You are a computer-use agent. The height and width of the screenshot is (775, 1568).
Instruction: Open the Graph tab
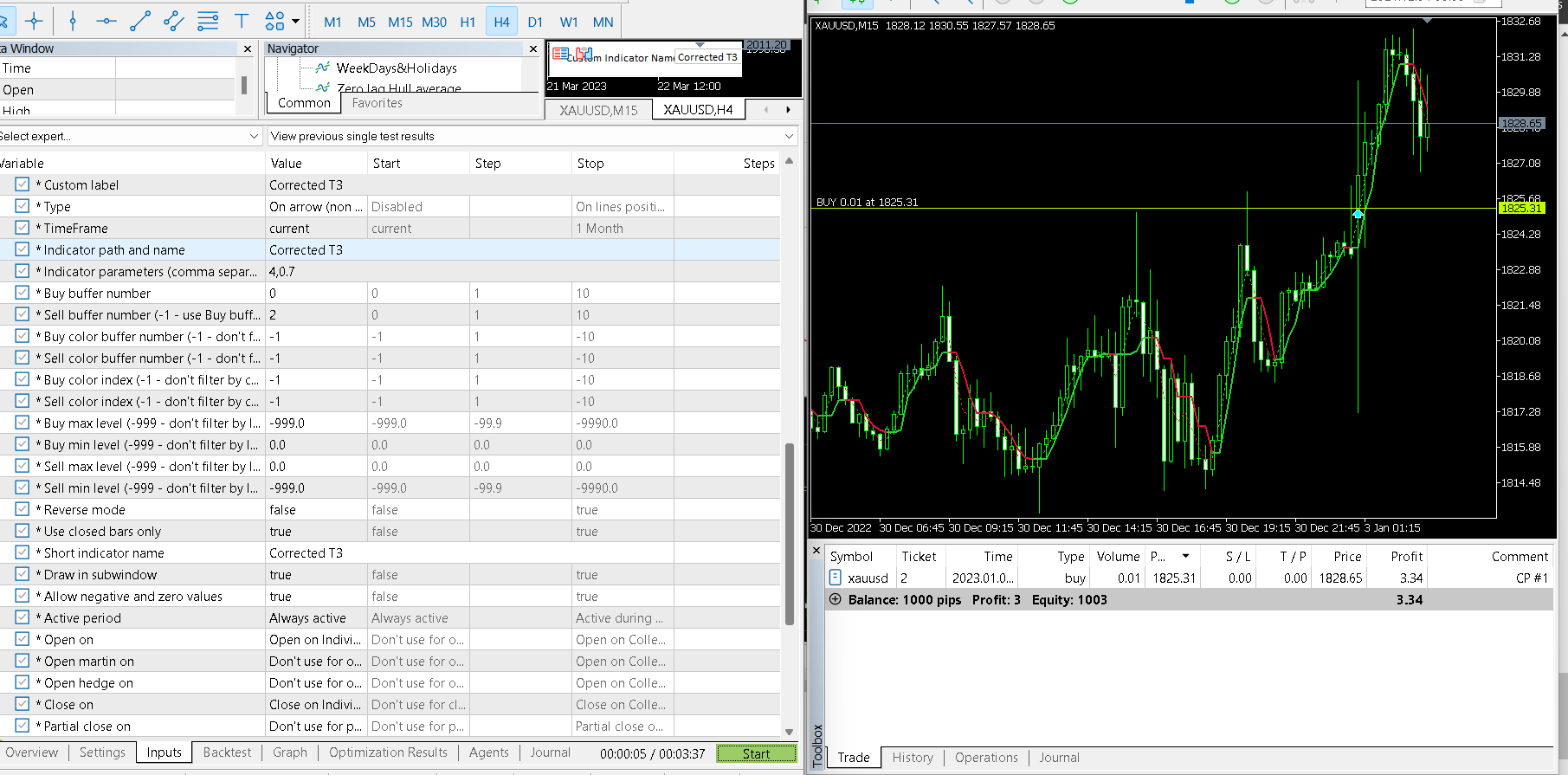coord(289,752)
